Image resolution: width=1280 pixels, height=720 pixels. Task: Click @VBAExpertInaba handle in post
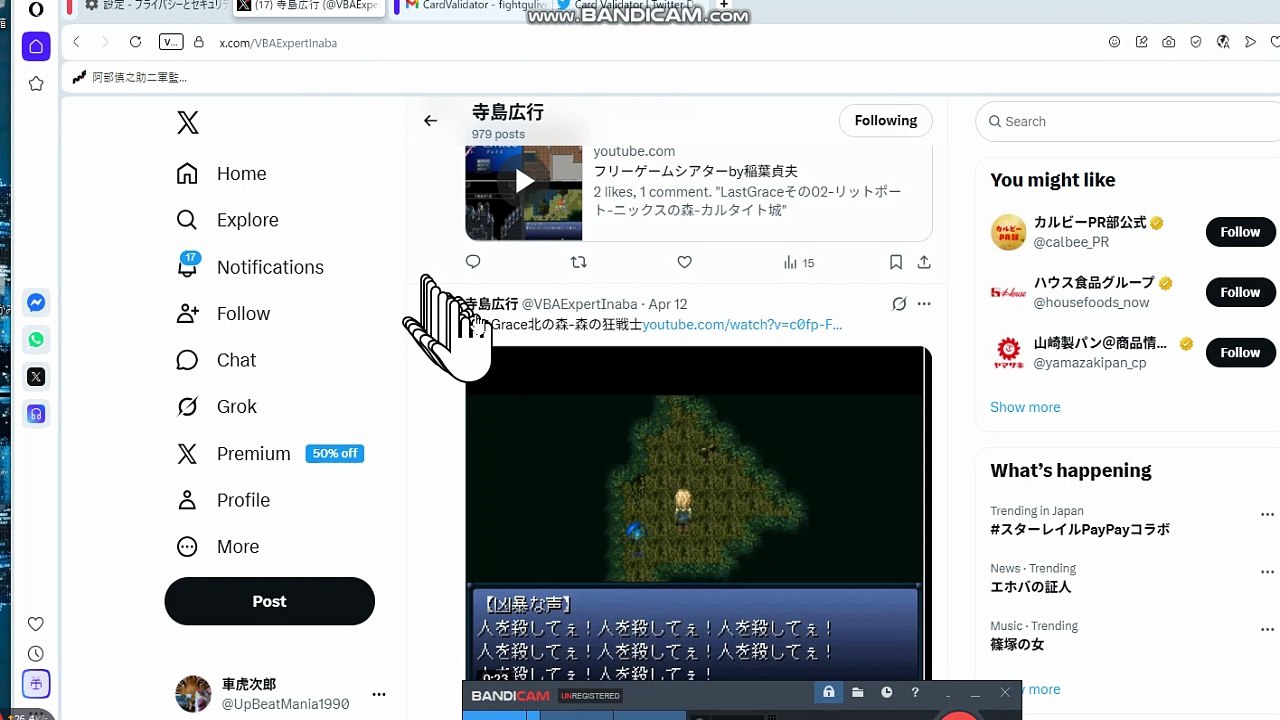[x=579, y=304]
